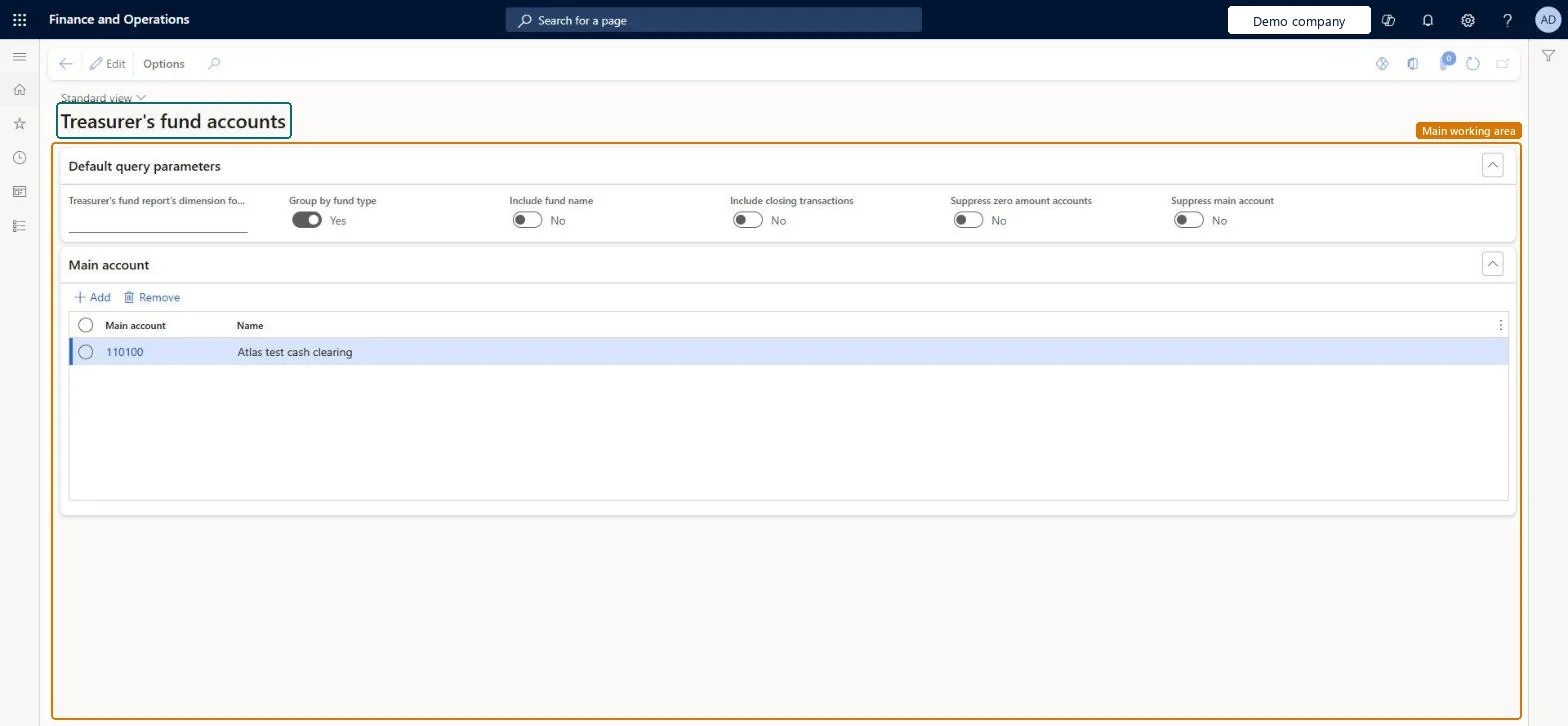Refresh the page with circular arrow
This screenshot has width=1568, height=726.
[1473, 64]
